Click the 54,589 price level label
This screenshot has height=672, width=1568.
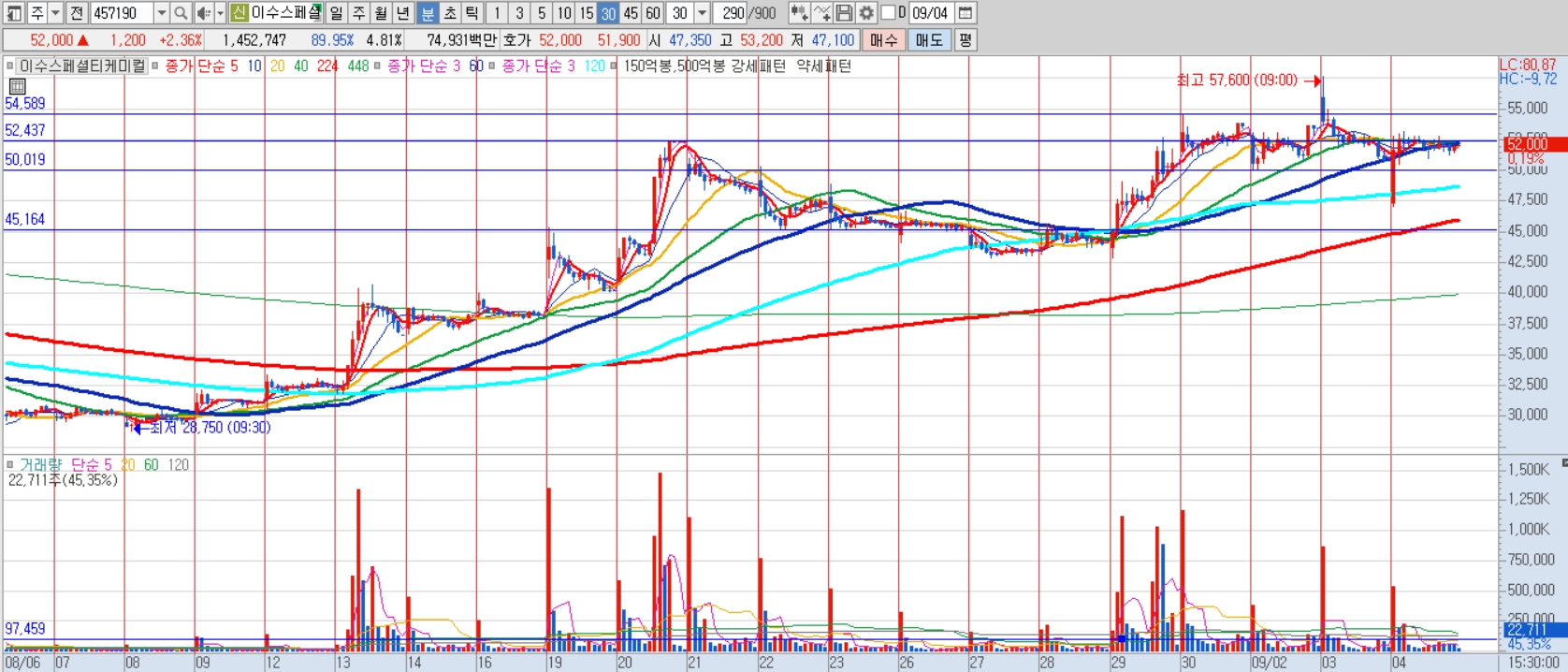[x=25, y=103]
